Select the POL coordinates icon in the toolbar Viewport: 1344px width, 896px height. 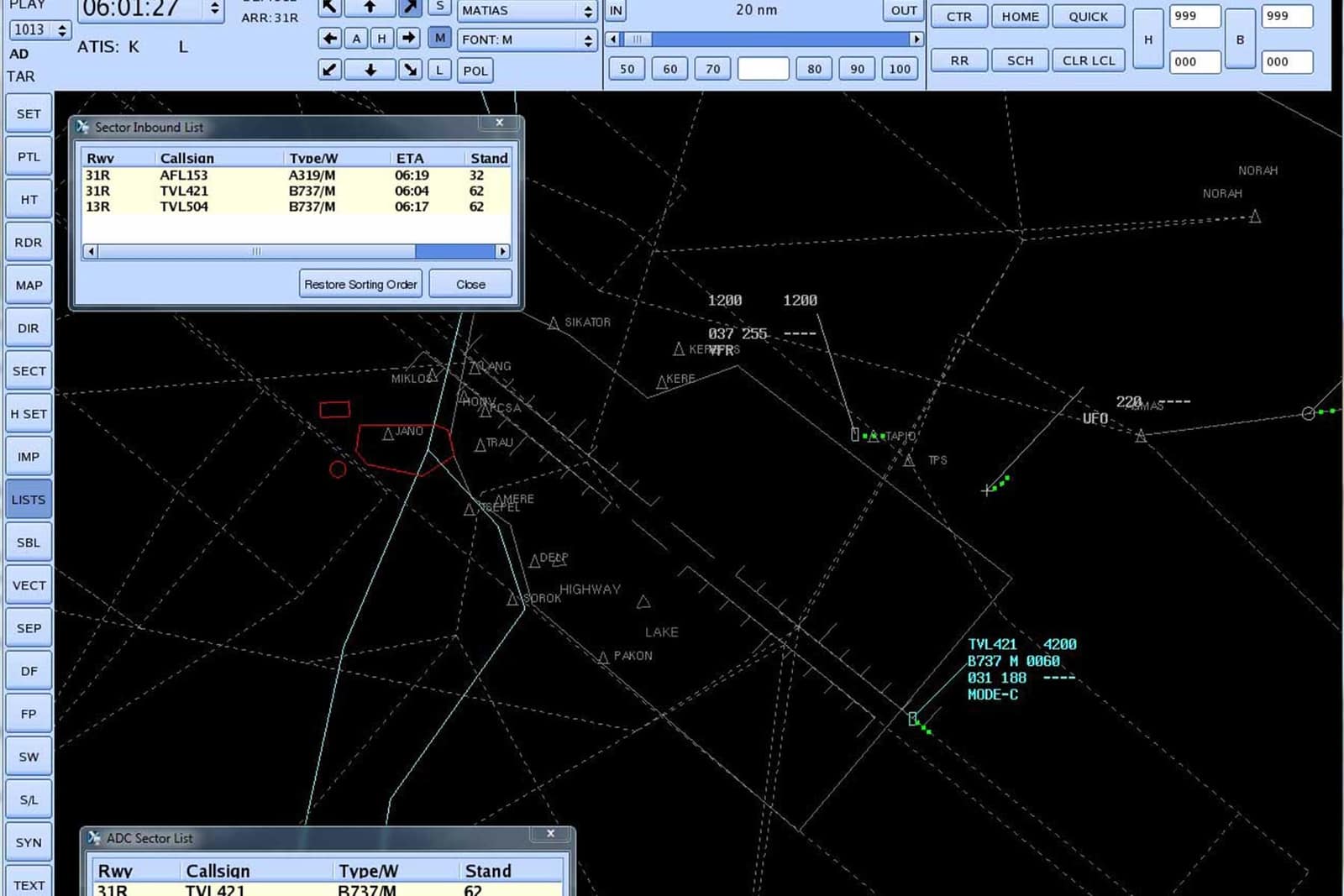coord(475,71)
